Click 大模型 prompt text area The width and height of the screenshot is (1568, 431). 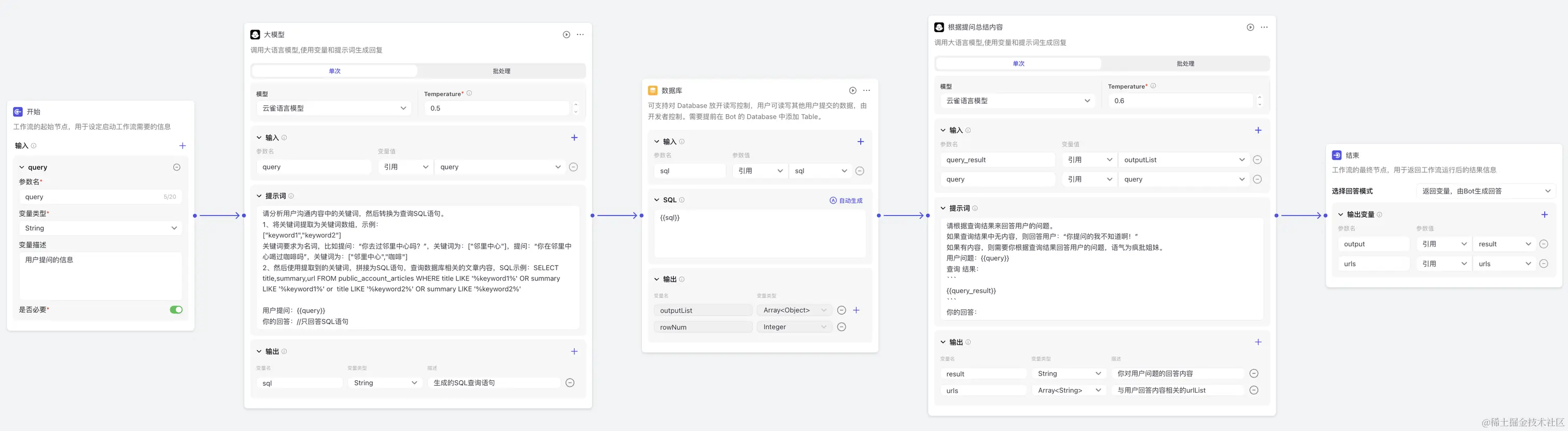[417, 267]
